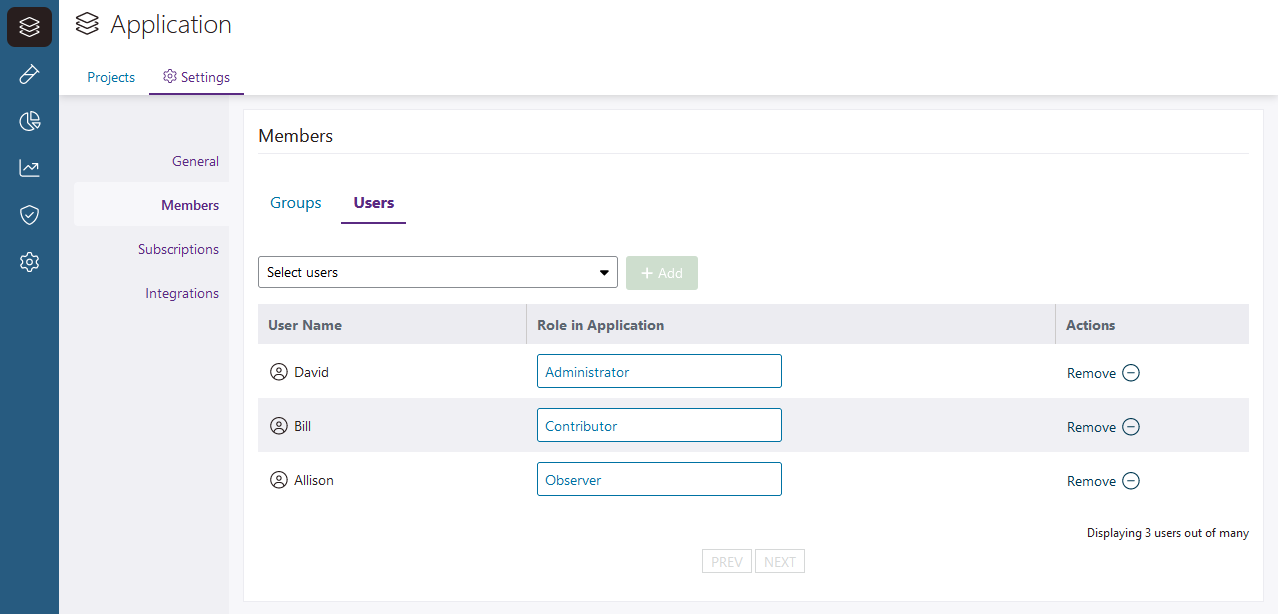Open the pie chart icon in sidebar
1278x614 pixels.
pyautogui.click(x=29, y=121)
